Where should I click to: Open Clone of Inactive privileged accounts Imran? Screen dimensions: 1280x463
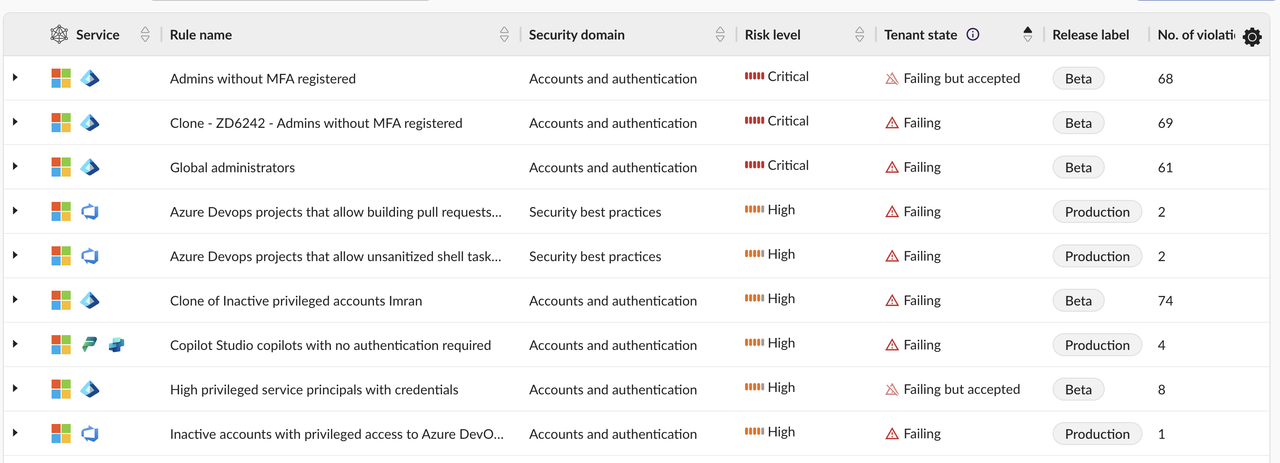(x=296, y=300)
